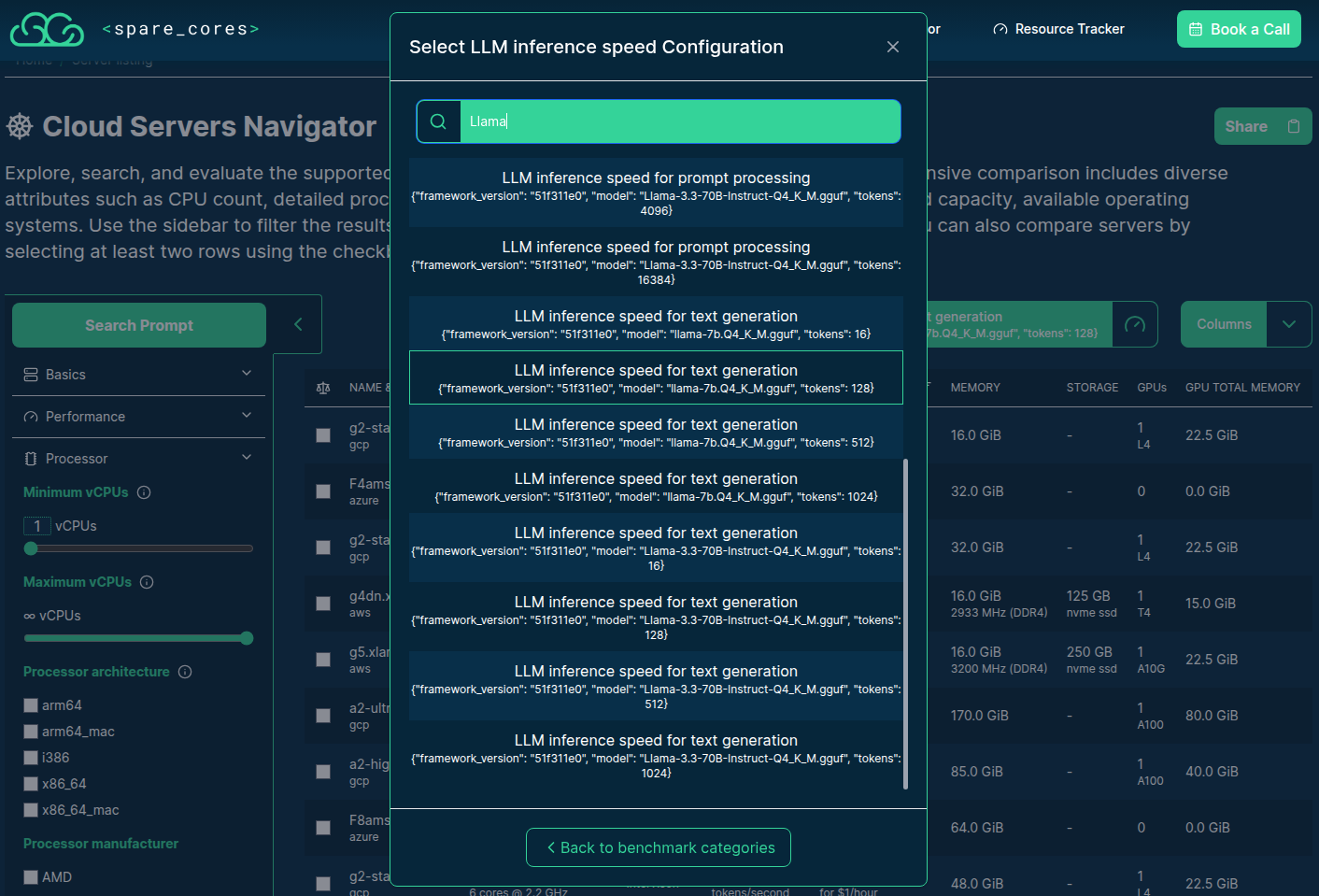Screen dimensions: 1319x896
Task: Click the Maximum vCPUs slider handle
Action: 247,638
